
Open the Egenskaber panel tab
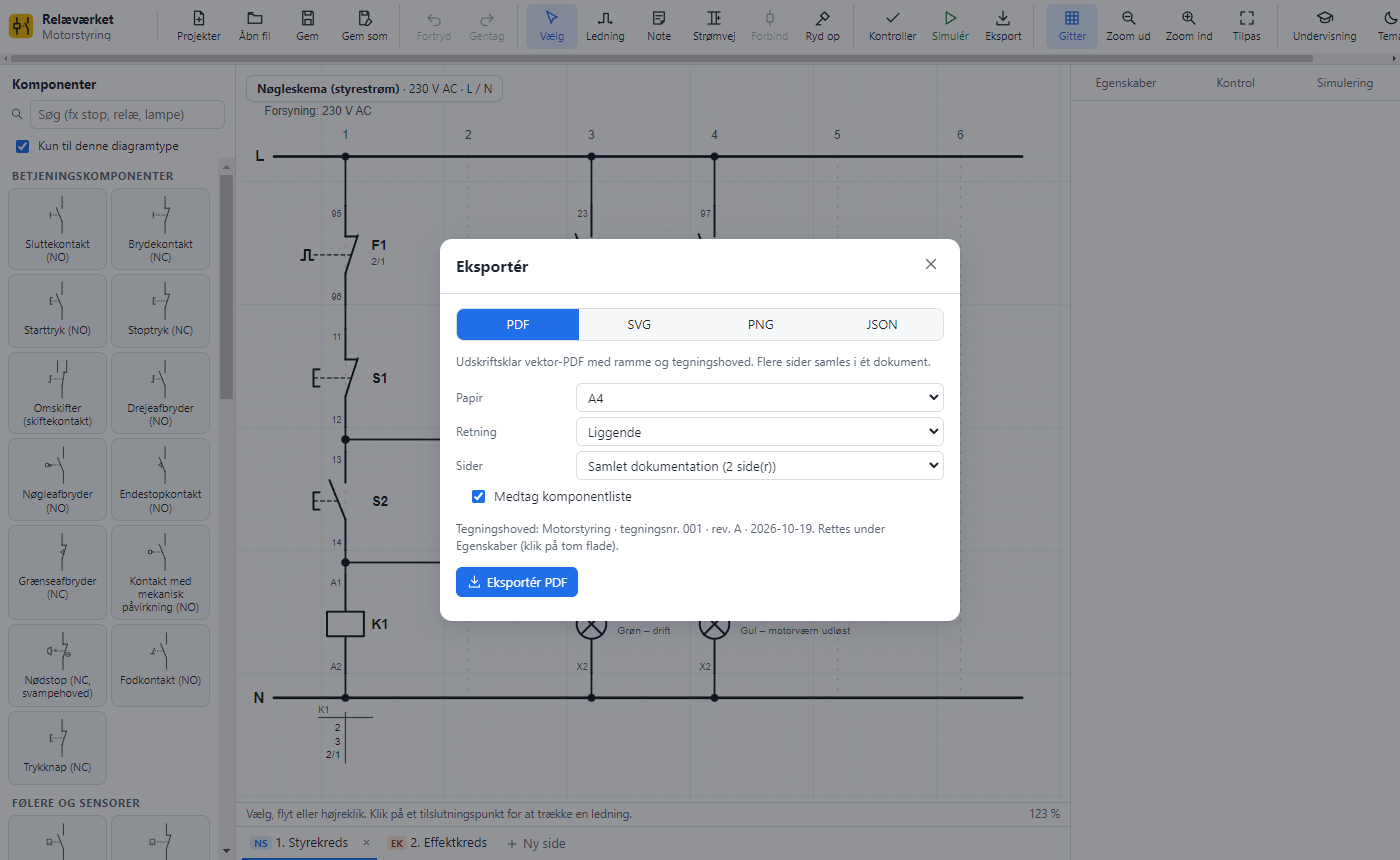point(1126,83)
